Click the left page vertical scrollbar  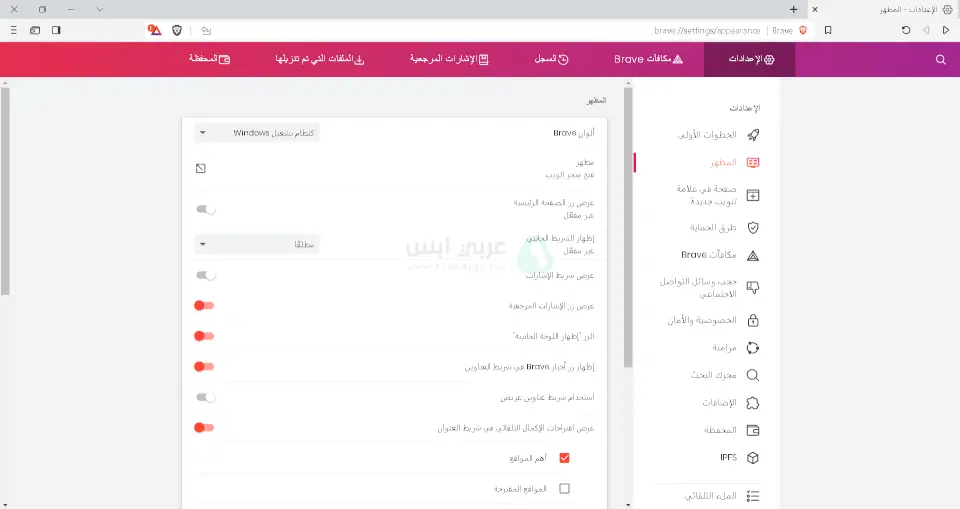(5, 192)
